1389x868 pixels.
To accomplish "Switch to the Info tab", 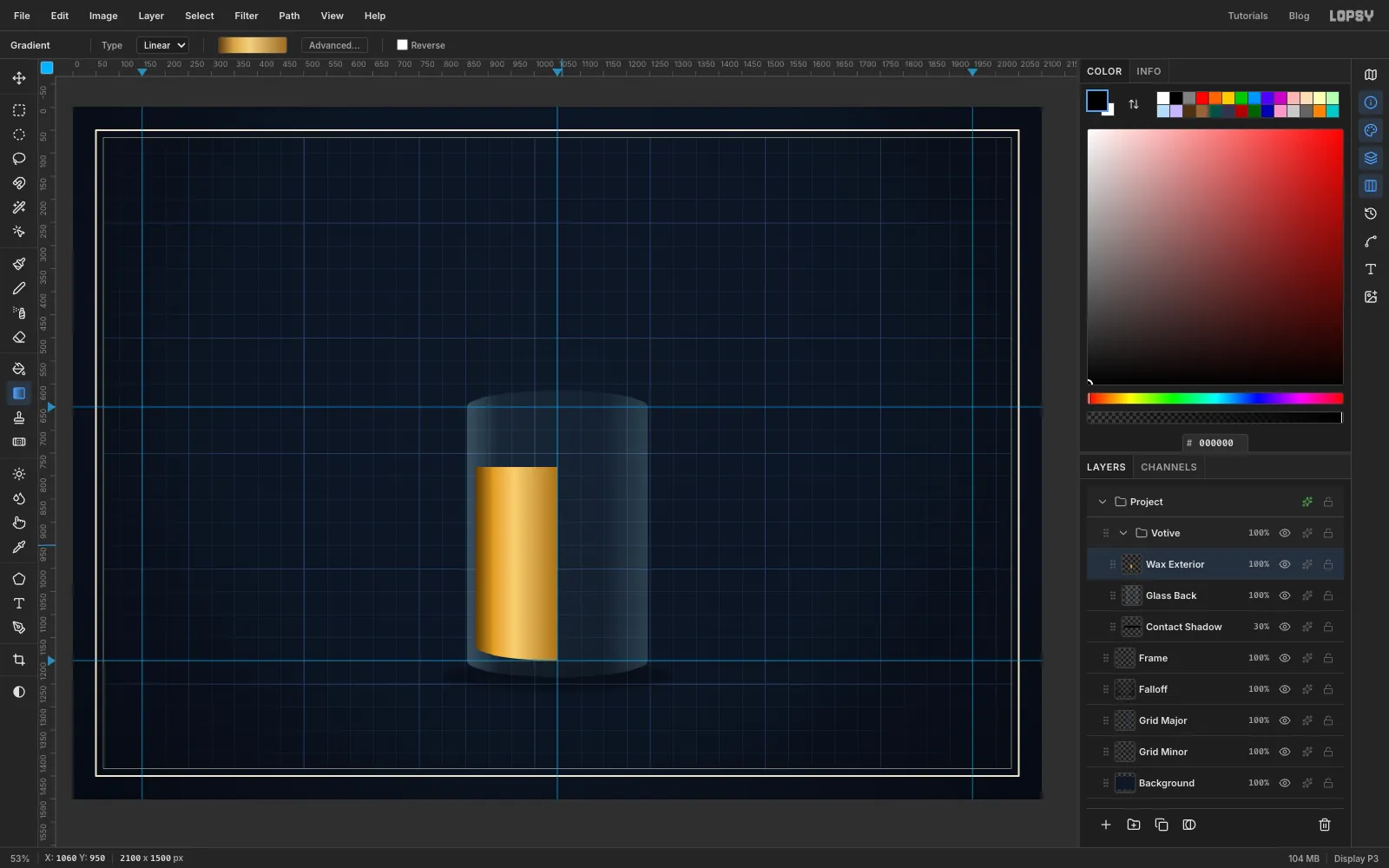I will coord(1149,71).
